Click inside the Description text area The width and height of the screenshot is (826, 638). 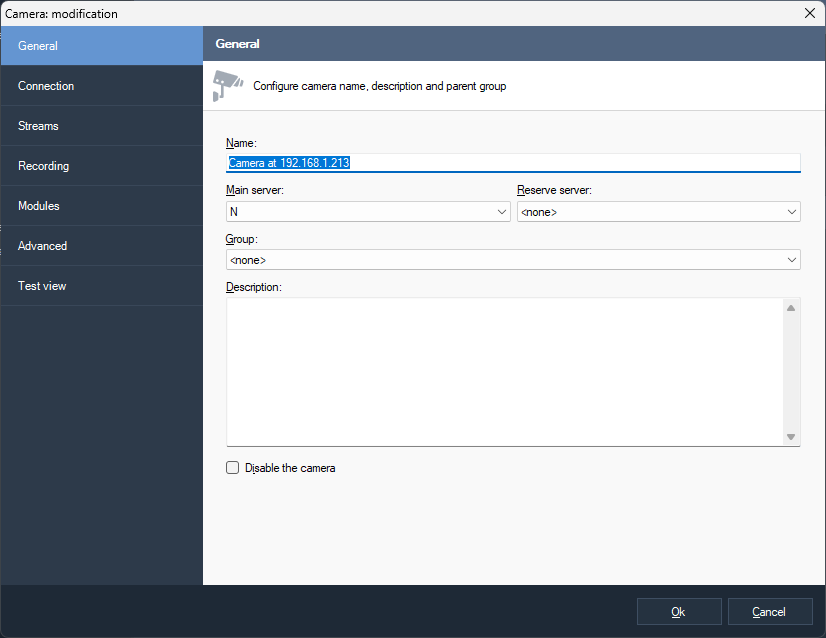coord(504,371)
